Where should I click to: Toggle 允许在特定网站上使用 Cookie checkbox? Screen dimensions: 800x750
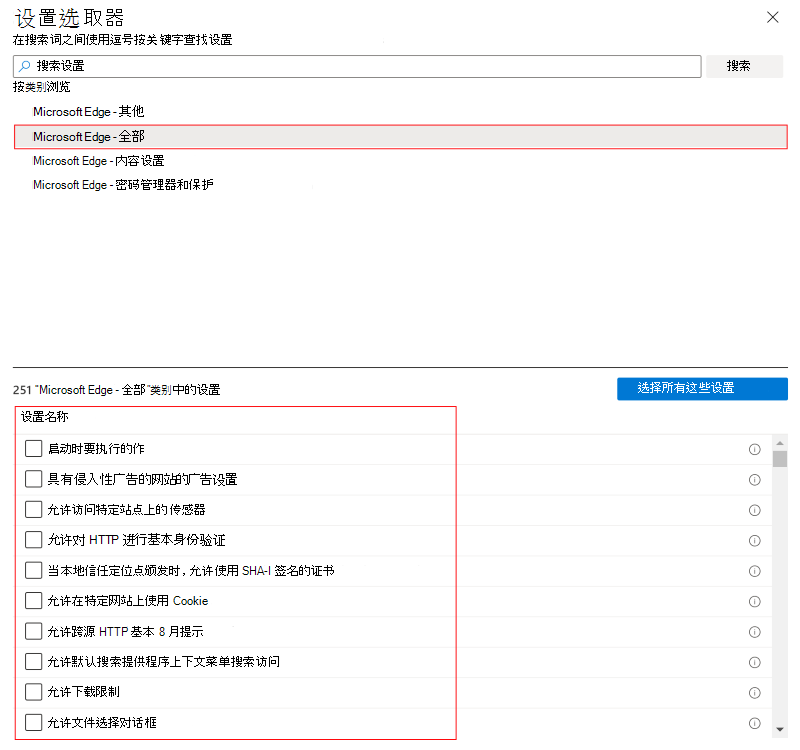34,601
